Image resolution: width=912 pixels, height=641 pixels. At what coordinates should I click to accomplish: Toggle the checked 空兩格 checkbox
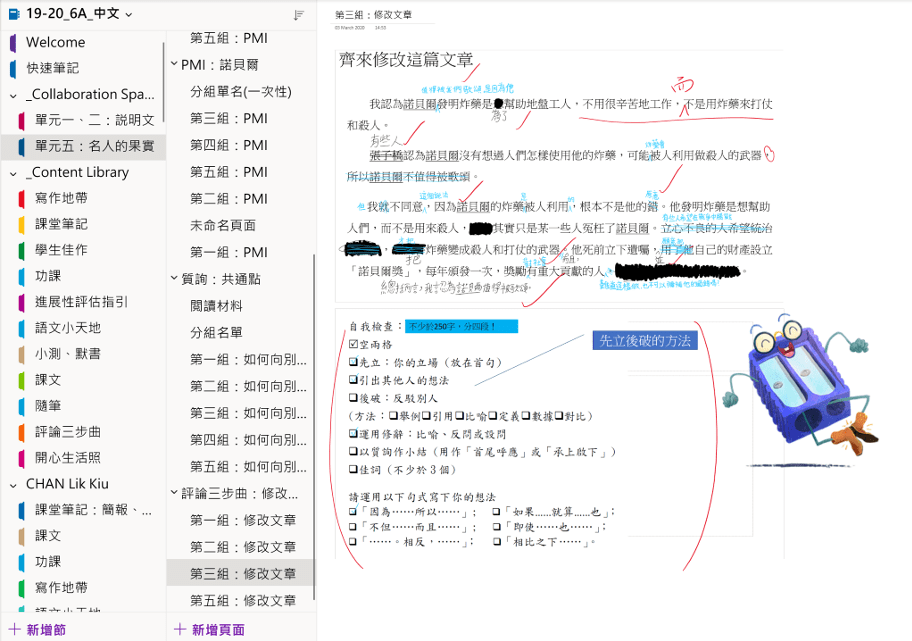353,345
